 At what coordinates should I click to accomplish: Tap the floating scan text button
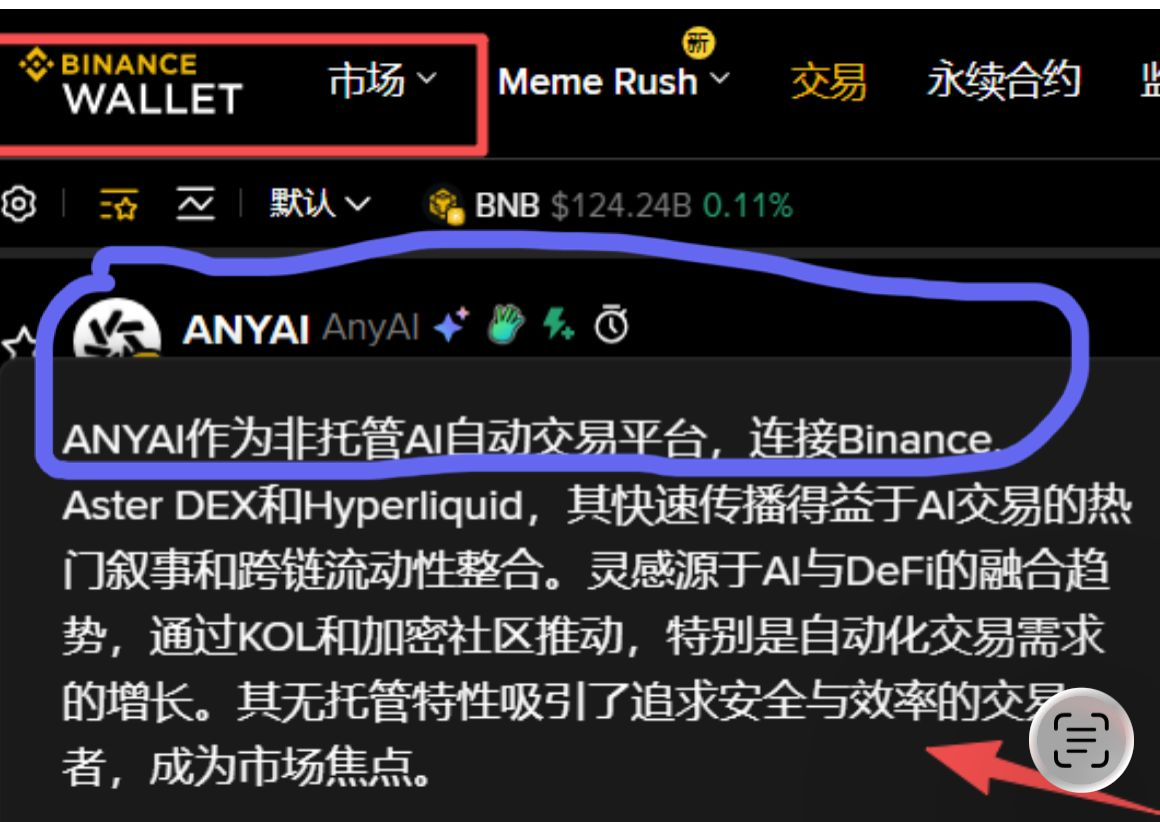coord(1081,740)
